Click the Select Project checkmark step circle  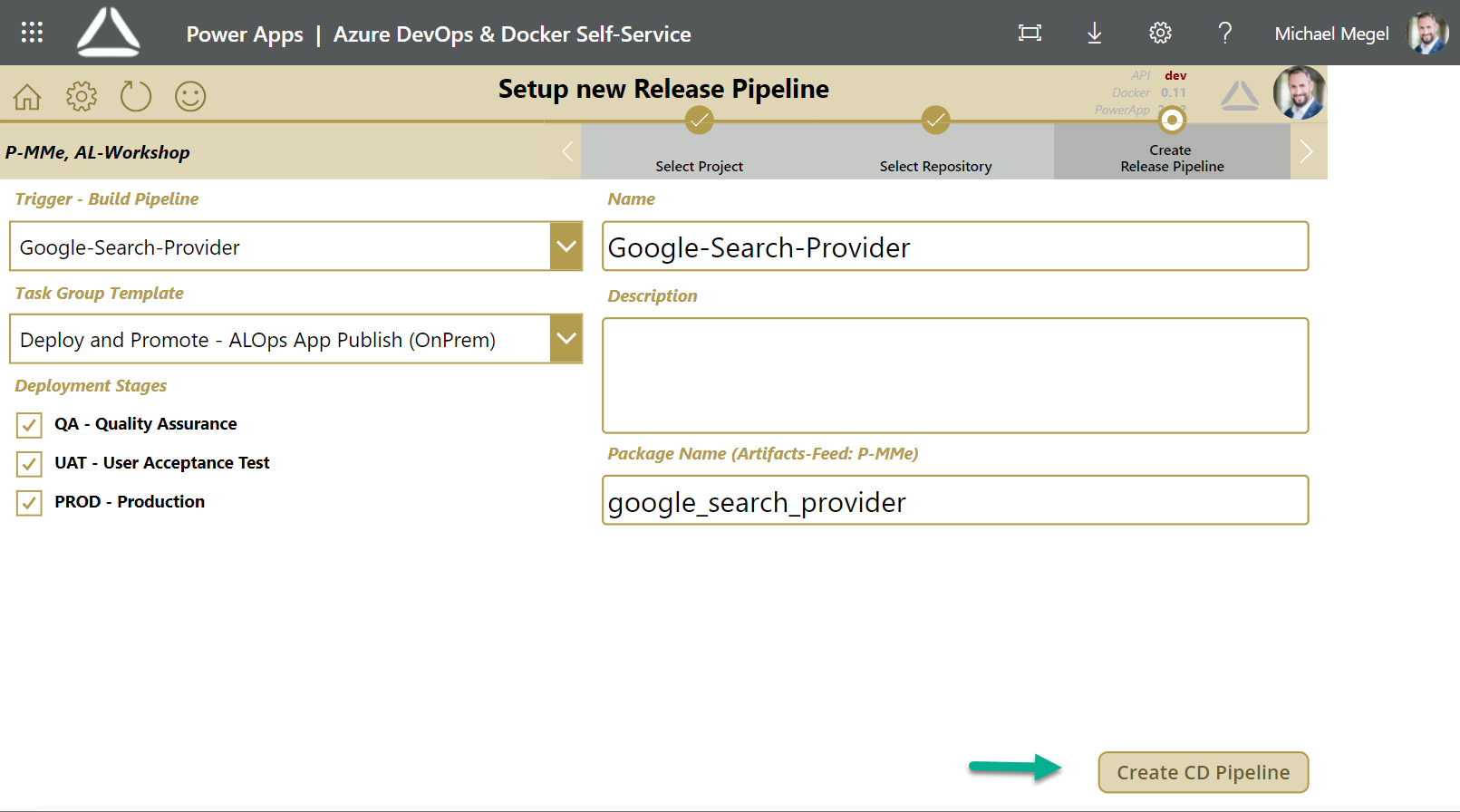tap(699, 119)
